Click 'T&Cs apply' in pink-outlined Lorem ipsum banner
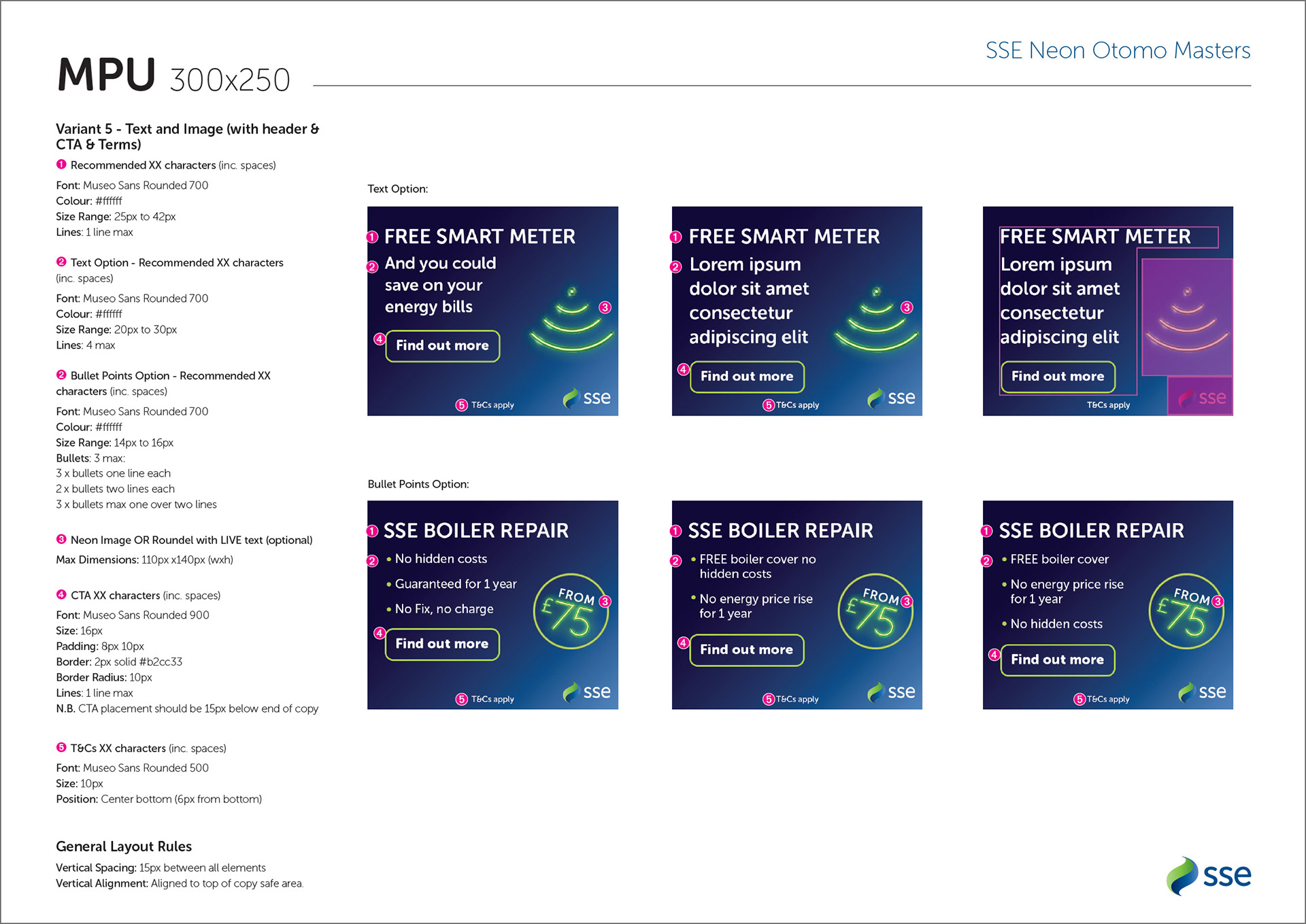Image resolution: width=1306 pixels, height=924 pixels. pyautogui.click(x=1108, y=405)
